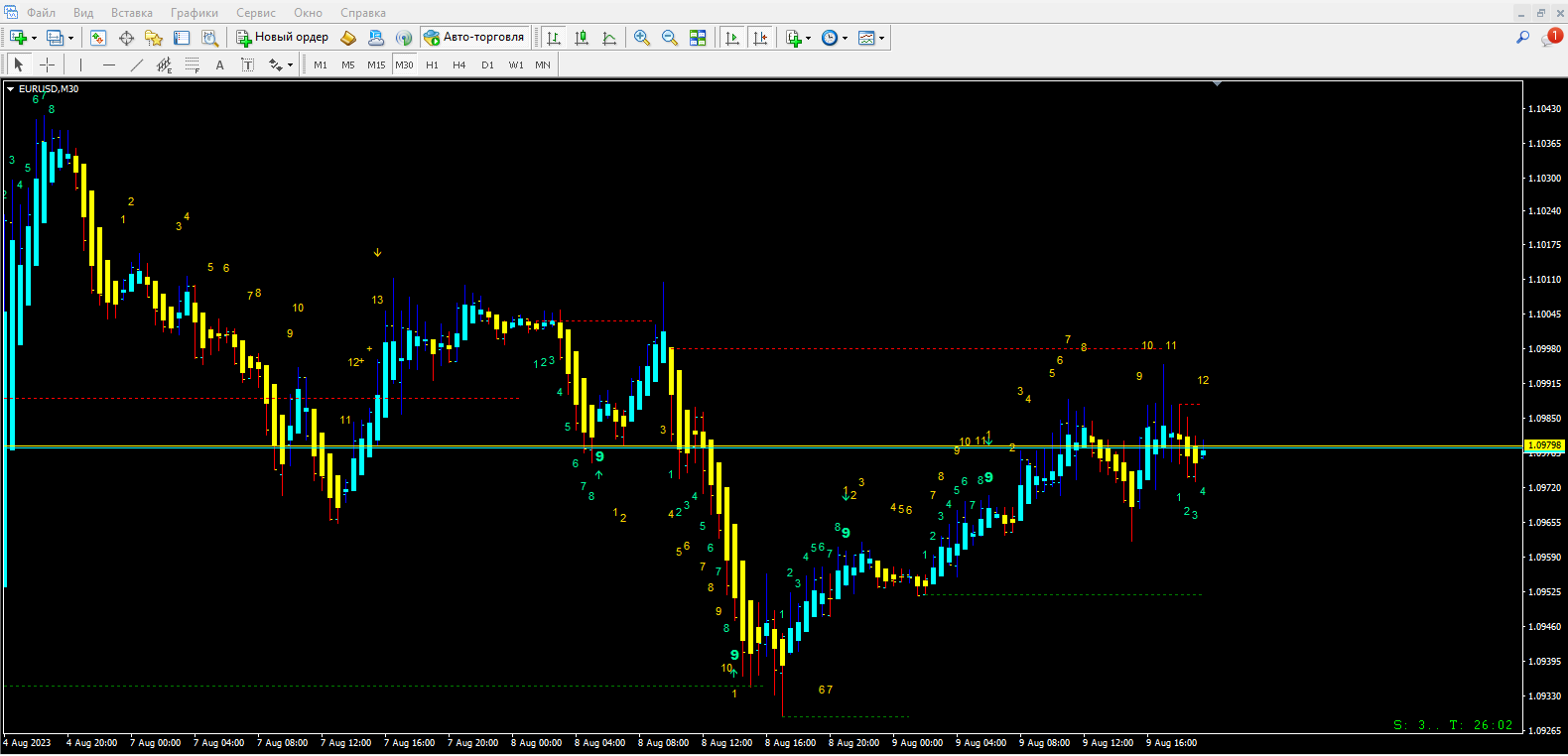This screenshot has height=756, width=1568.
Task: Select the Crosshair tool
Action: pyautogui.click(x=47, y=64)
